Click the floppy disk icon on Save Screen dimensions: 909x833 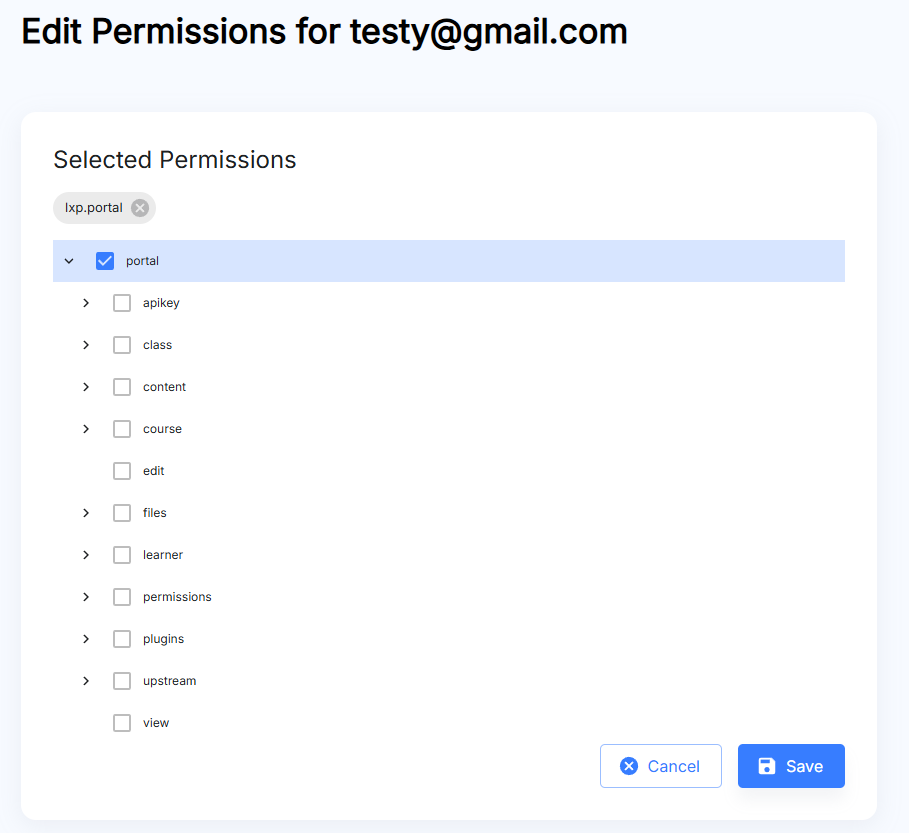[x=767, y=766]
